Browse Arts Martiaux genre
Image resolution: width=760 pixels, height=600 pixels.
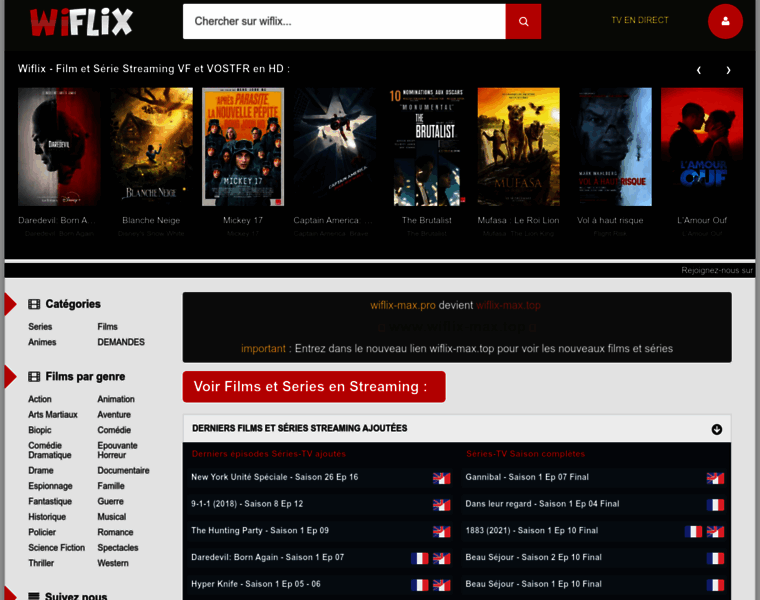(53, 415)
